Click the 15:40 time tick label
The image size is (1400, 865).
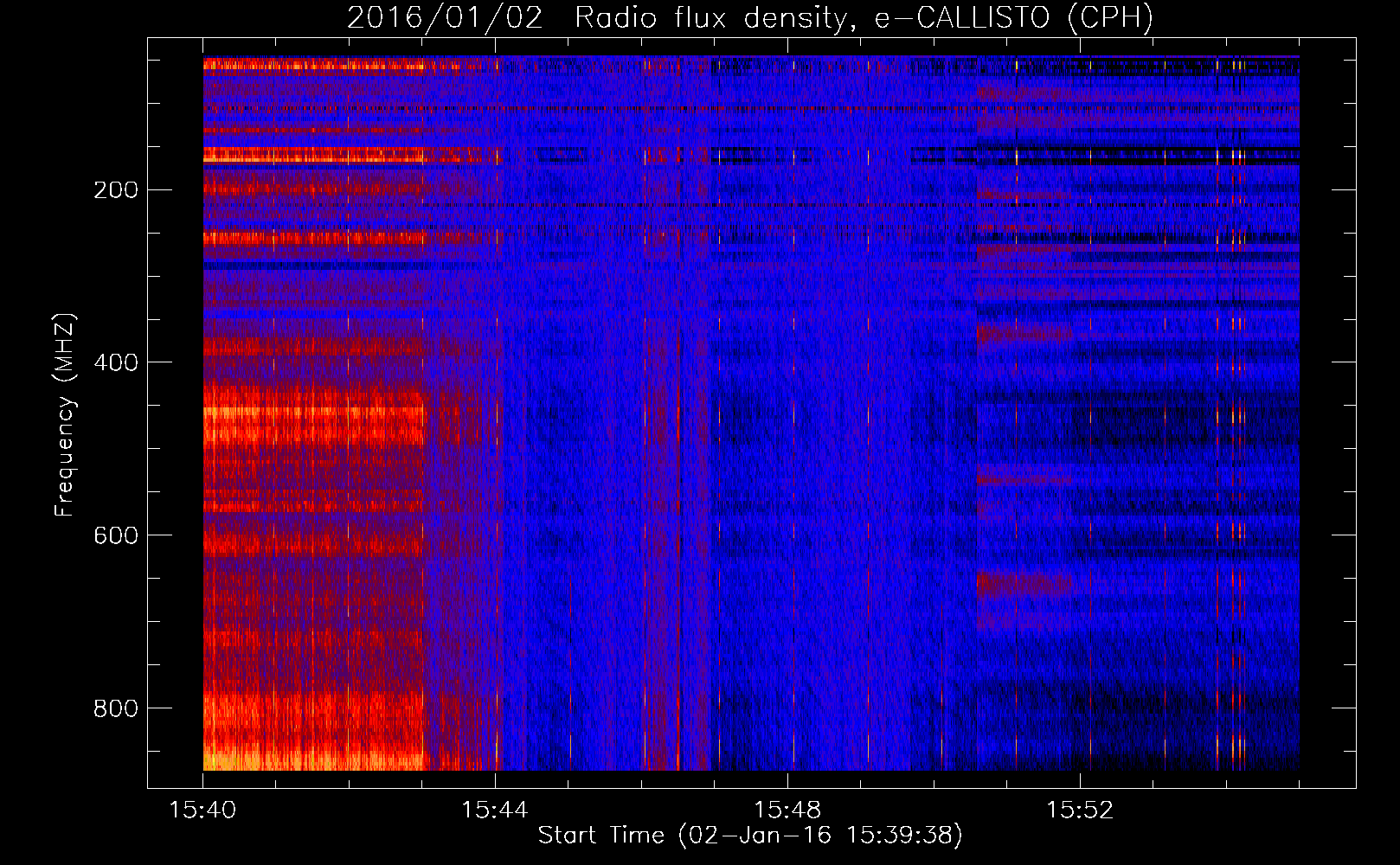202,811
